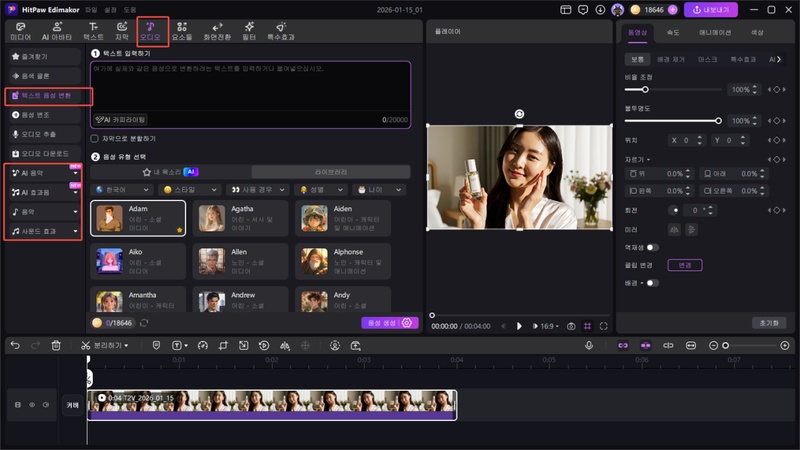Click the opacity (불투명도) slider handle
This screenshot has height=450, width=800.
(718, 121)
